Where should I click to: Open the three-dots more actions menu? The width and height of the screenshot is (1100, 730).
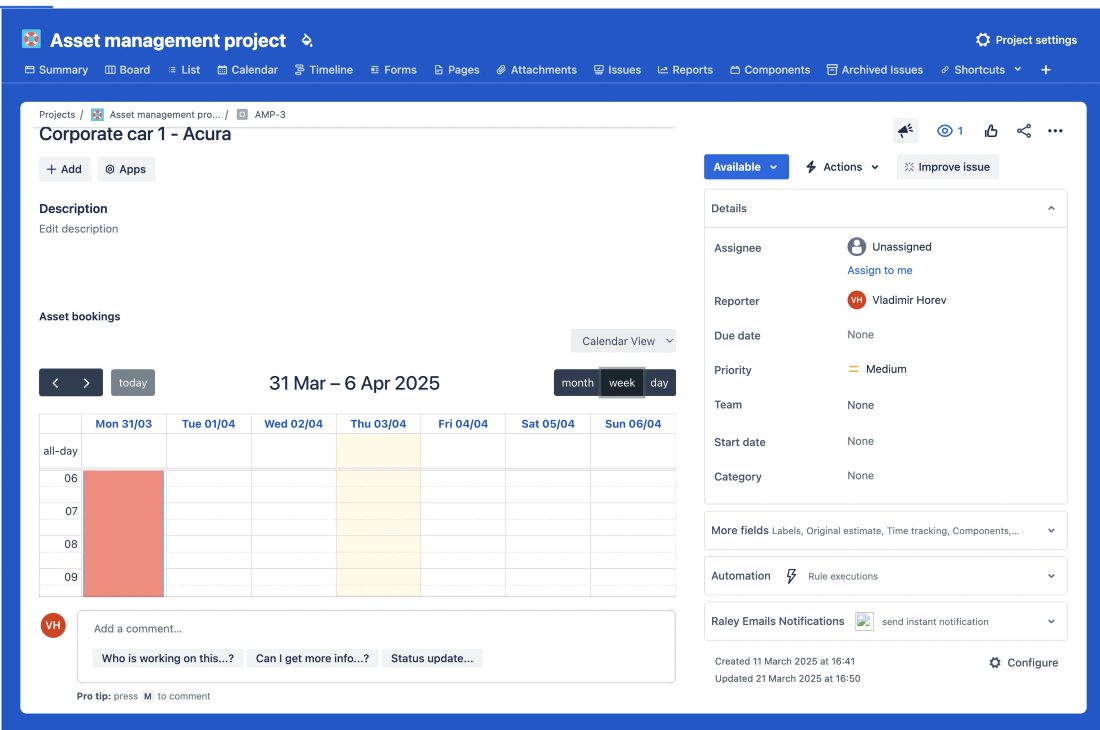(x=1055, y=131)
